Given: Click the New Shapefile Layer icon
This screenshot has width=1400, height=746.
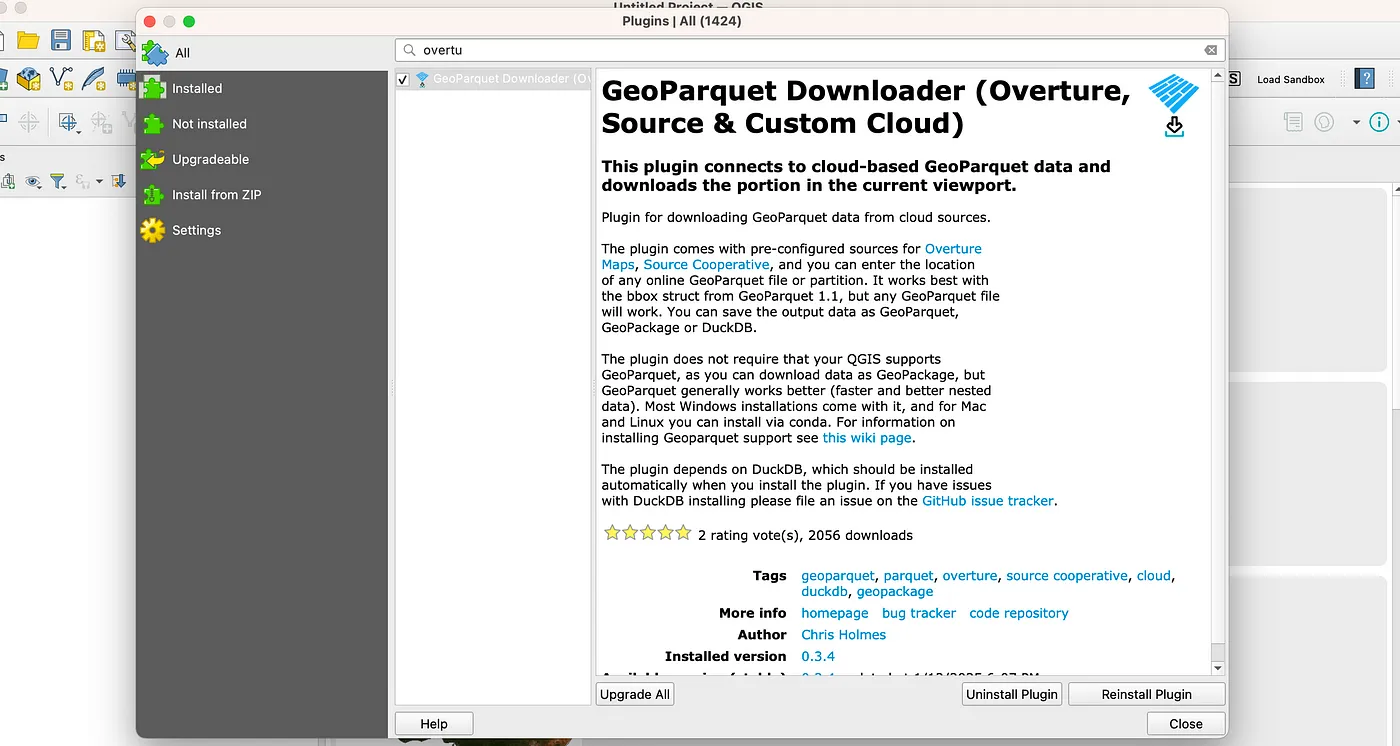Looking at the screenshot, I should coord(61,78).
